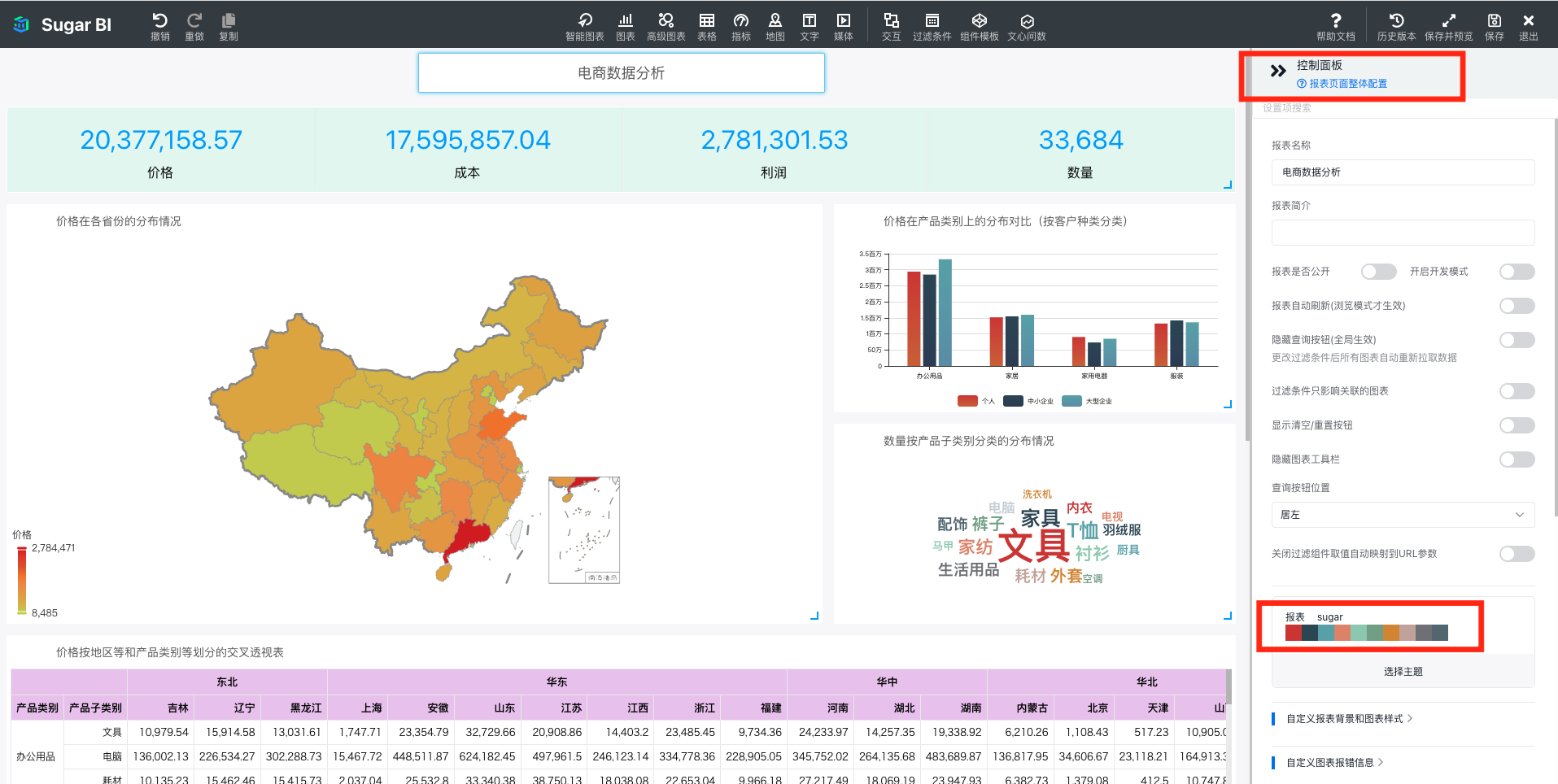Image resolution: width=1558 pixels, height=784 pixels.
Task: Open the 指标 indicator tool
Action: click(741, 26)
